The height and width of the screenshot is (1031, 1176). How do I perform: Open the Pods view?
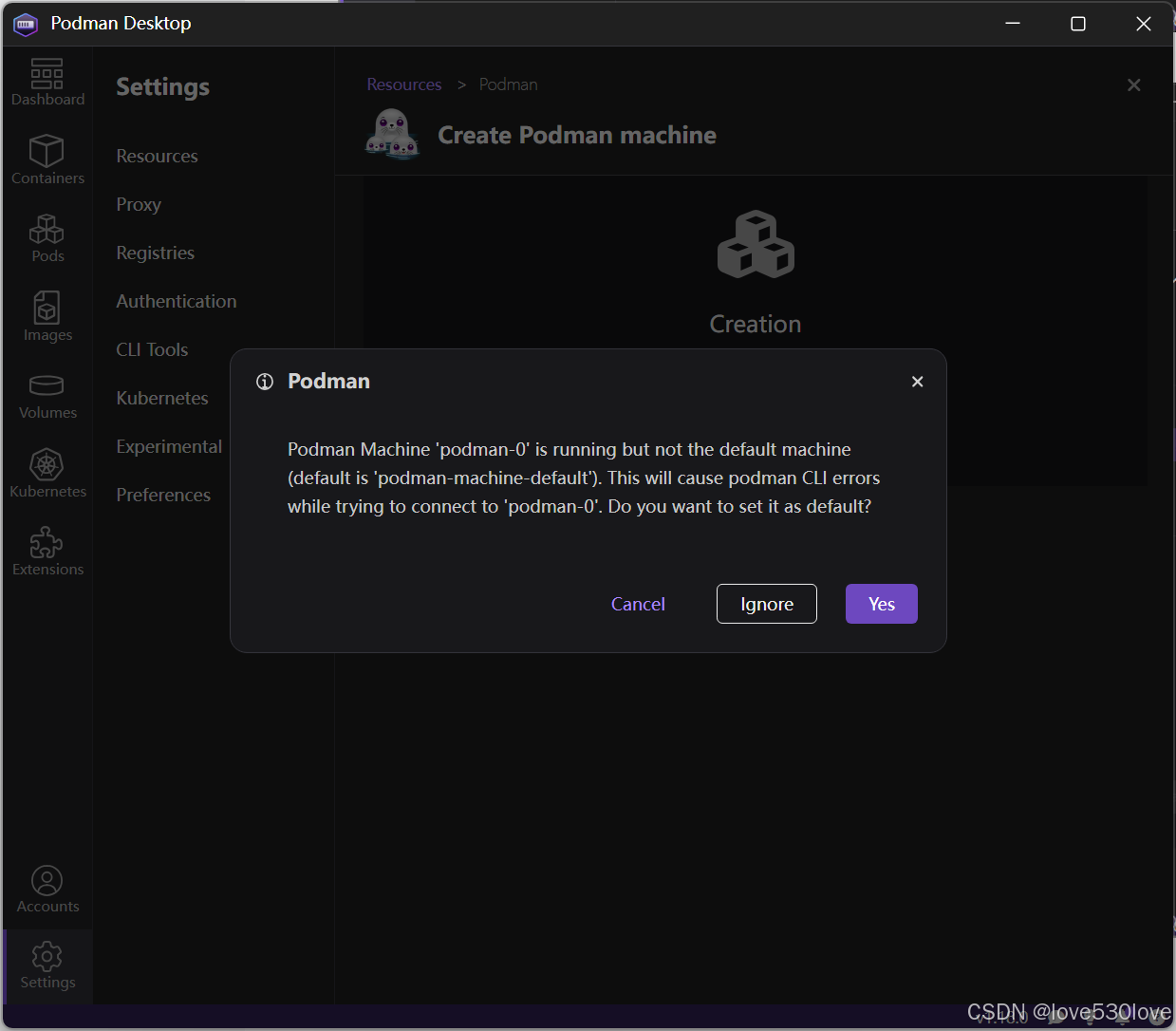(x=47, y=238)
